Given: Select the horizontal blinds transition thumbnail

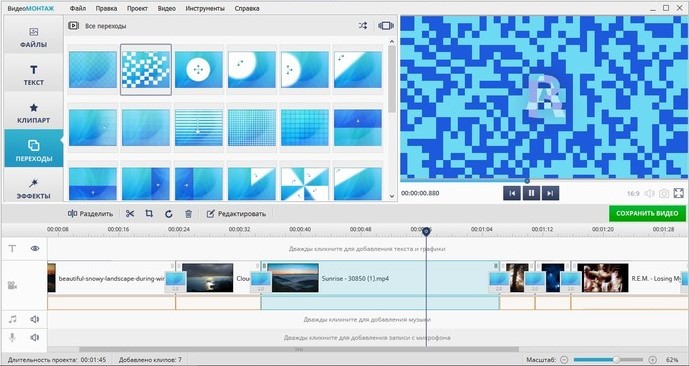Looking at the screenshot, I should click(x=199, y=127).
